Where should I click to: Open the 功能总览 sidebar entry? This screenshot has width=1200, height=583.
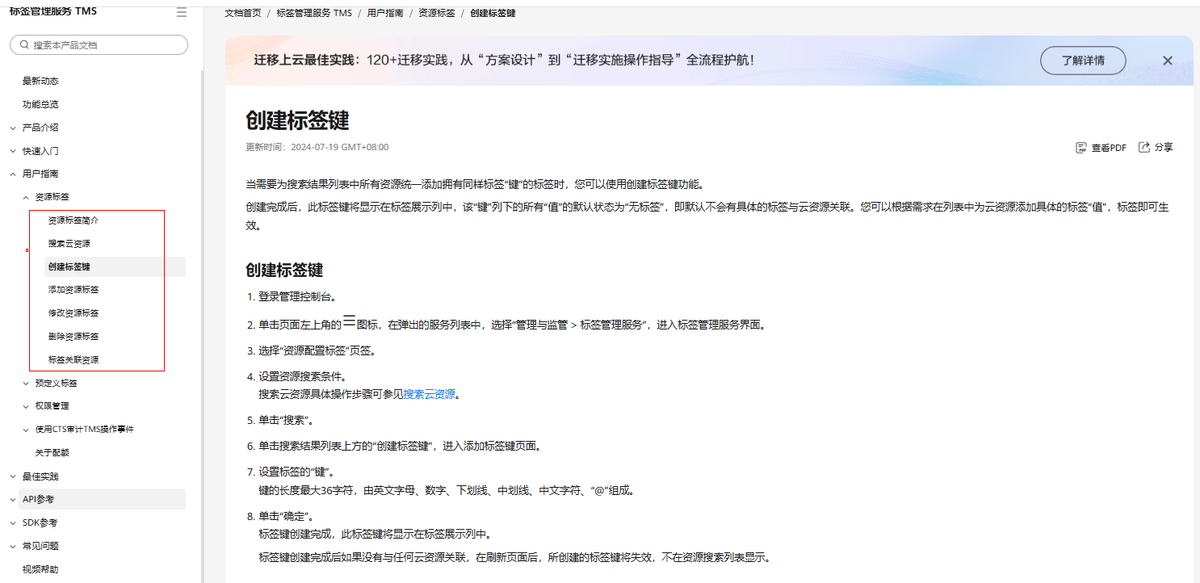(x=41, y=104)
